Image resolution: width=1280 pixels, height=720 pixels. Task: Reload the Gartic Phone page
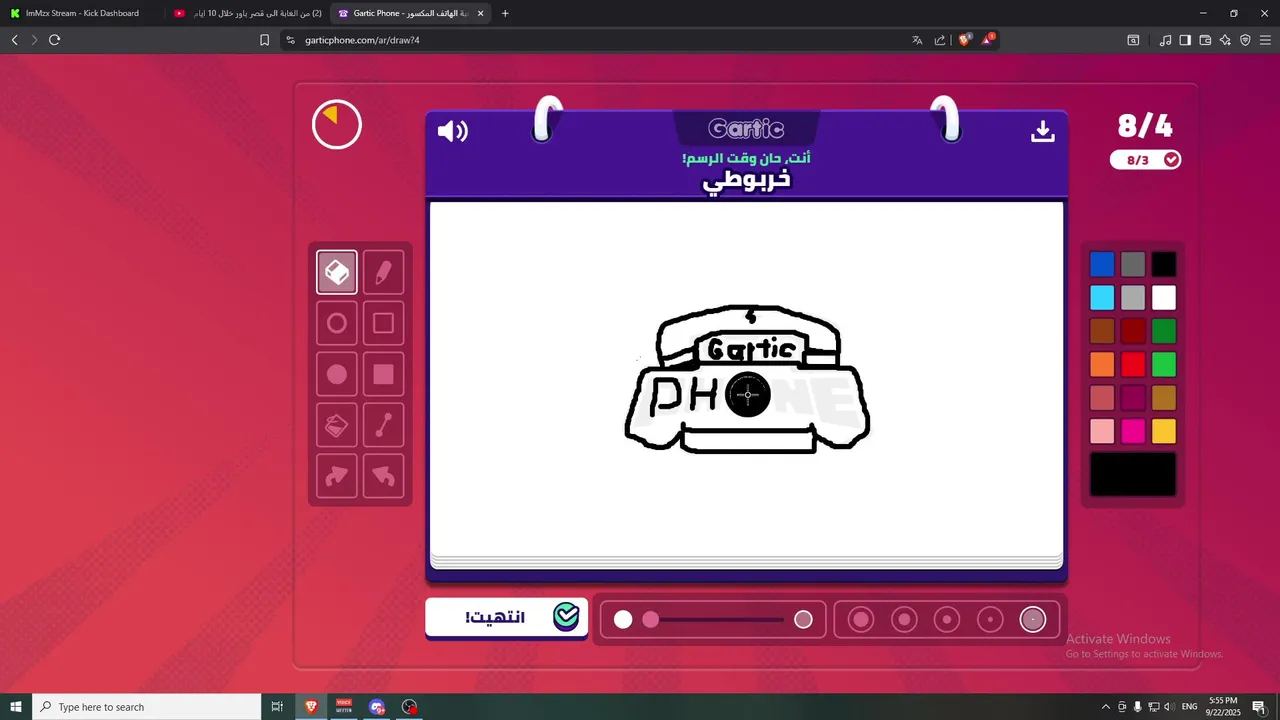(54, 40)
